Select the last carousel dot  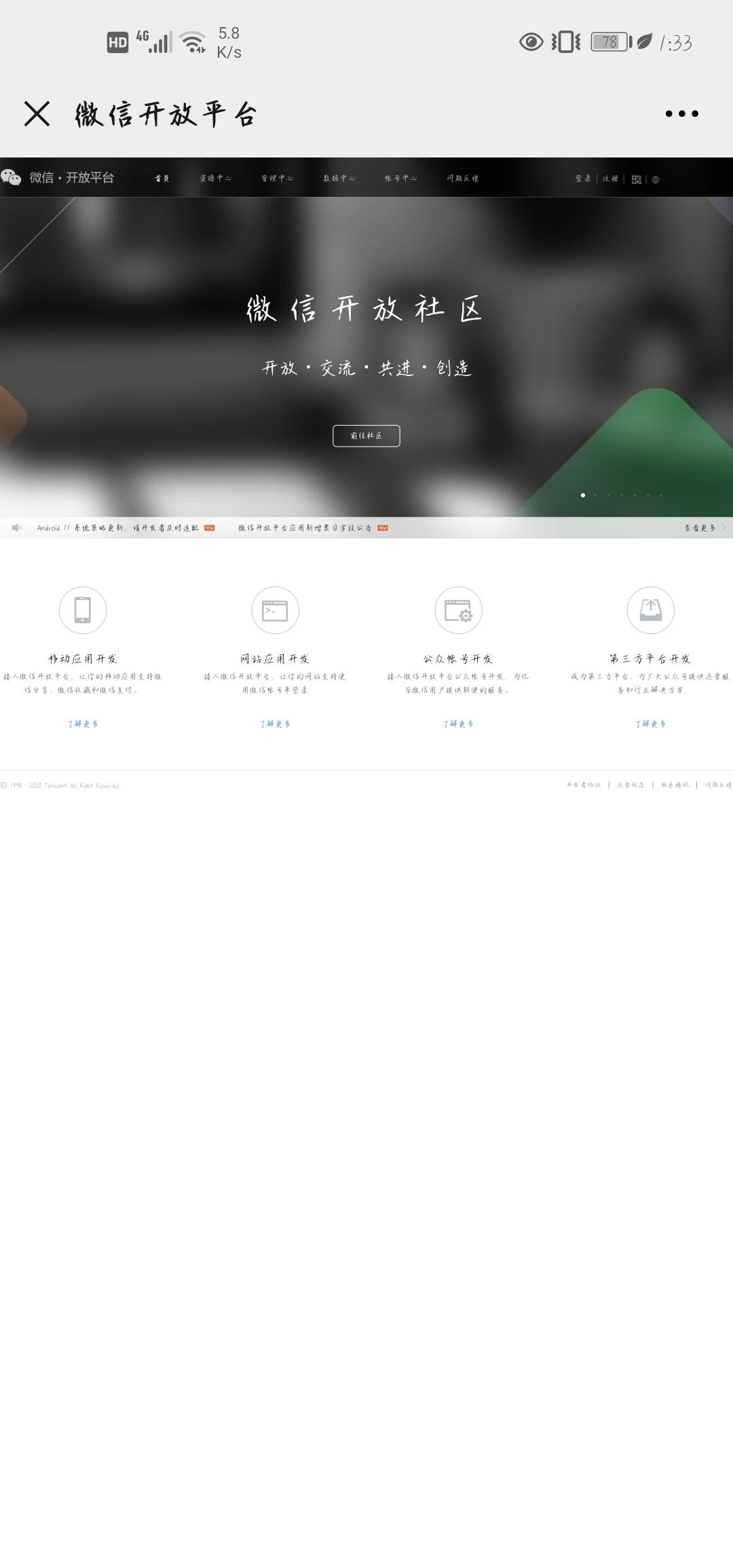661,495
